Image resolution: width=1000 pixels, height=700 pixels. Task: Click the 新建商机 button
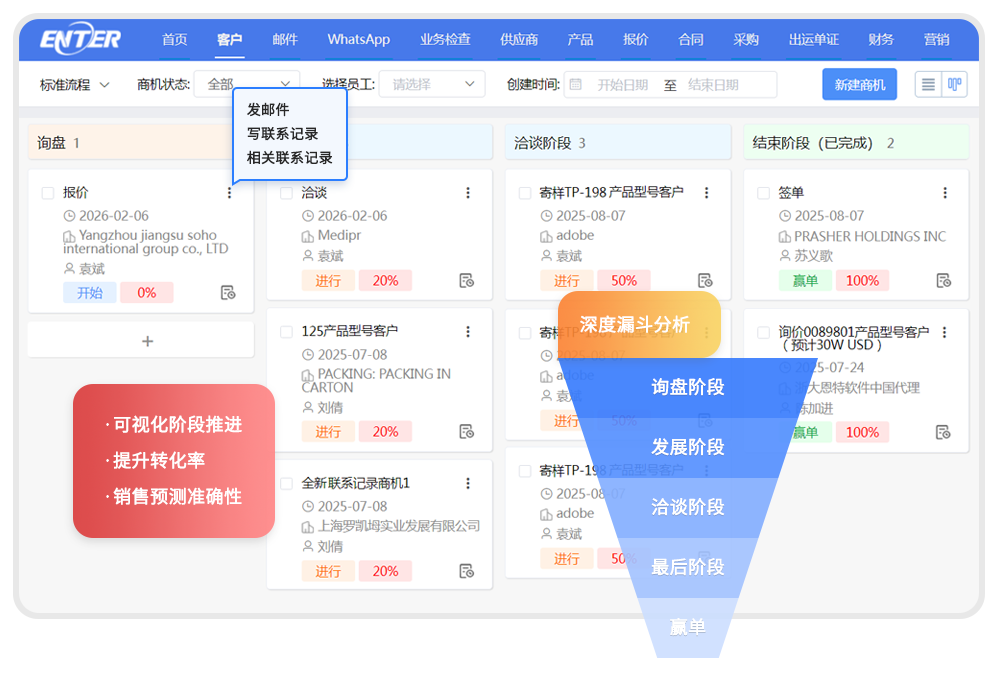click(860, 84)
